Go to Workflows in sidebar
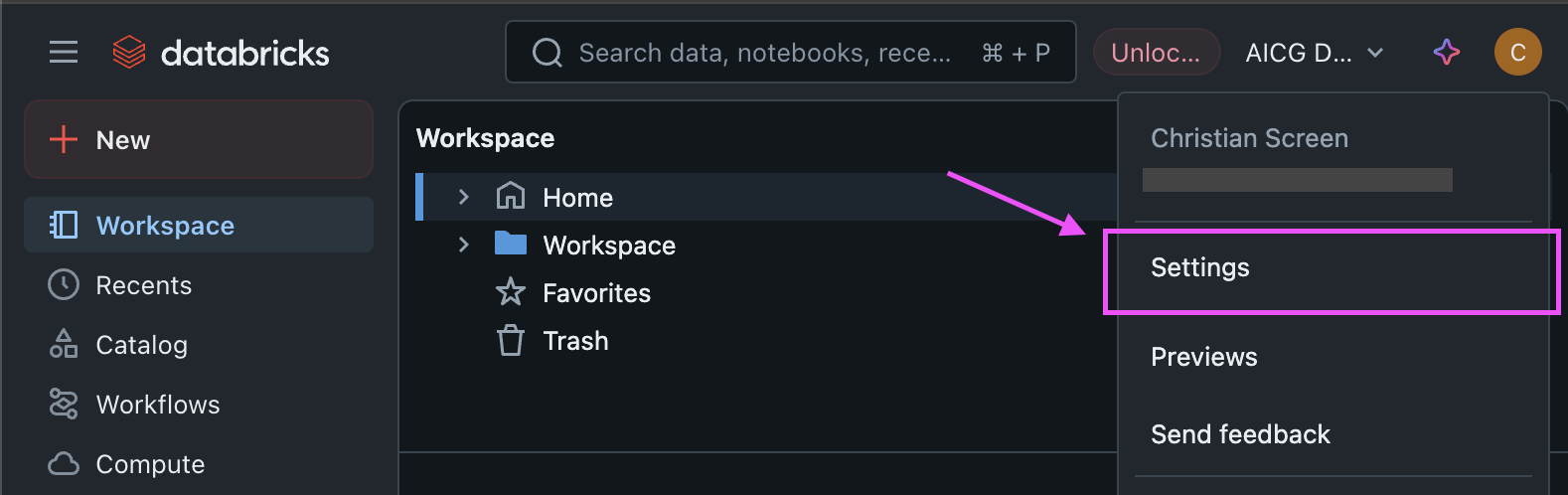 pyautogui.click(x=157, y=405)
